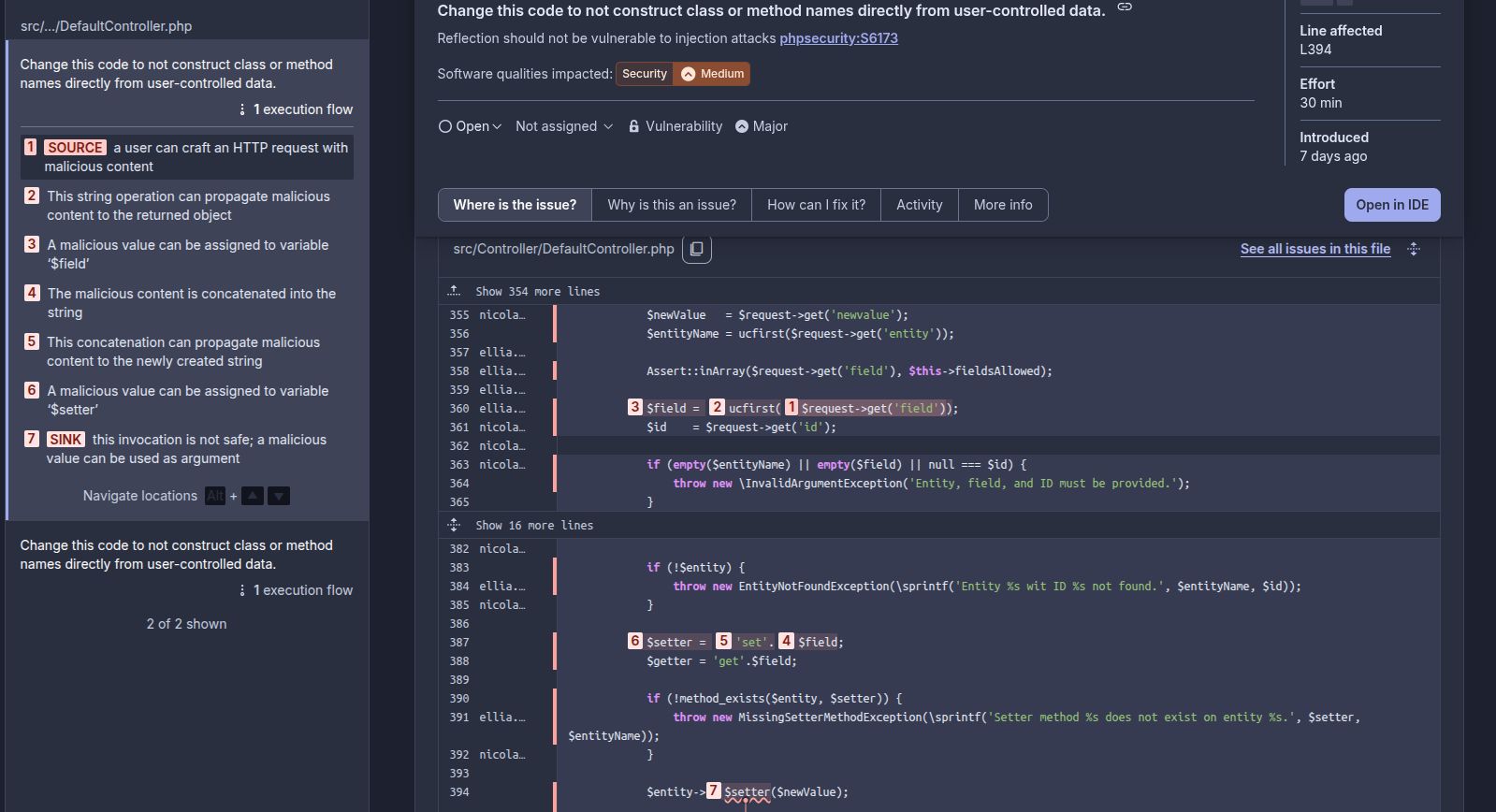Open the How can I fix it? tab
This screenshot has height=812, width=1496.
coord(817,205)
